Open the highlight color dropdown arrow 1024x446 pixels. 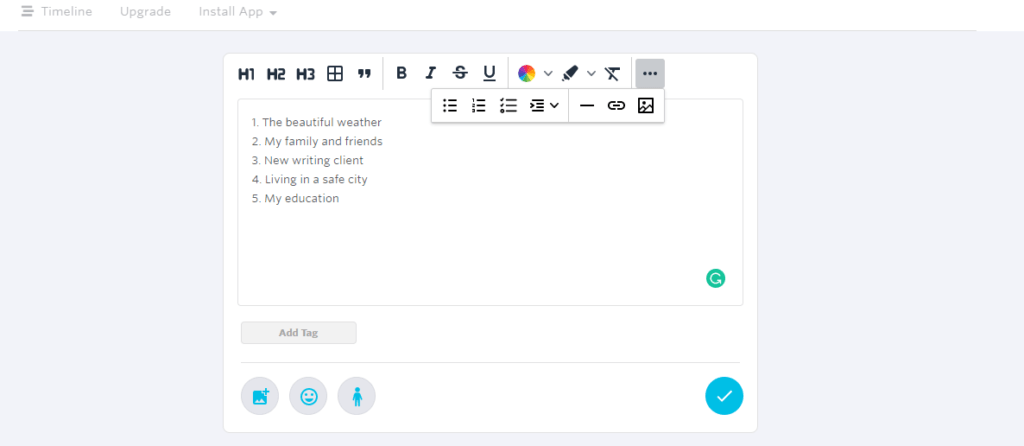click(x=591, y=73)
